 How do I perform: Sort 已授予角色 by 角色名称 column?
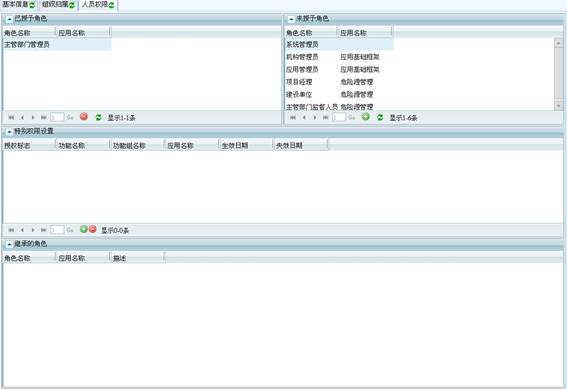coord(29,33)
